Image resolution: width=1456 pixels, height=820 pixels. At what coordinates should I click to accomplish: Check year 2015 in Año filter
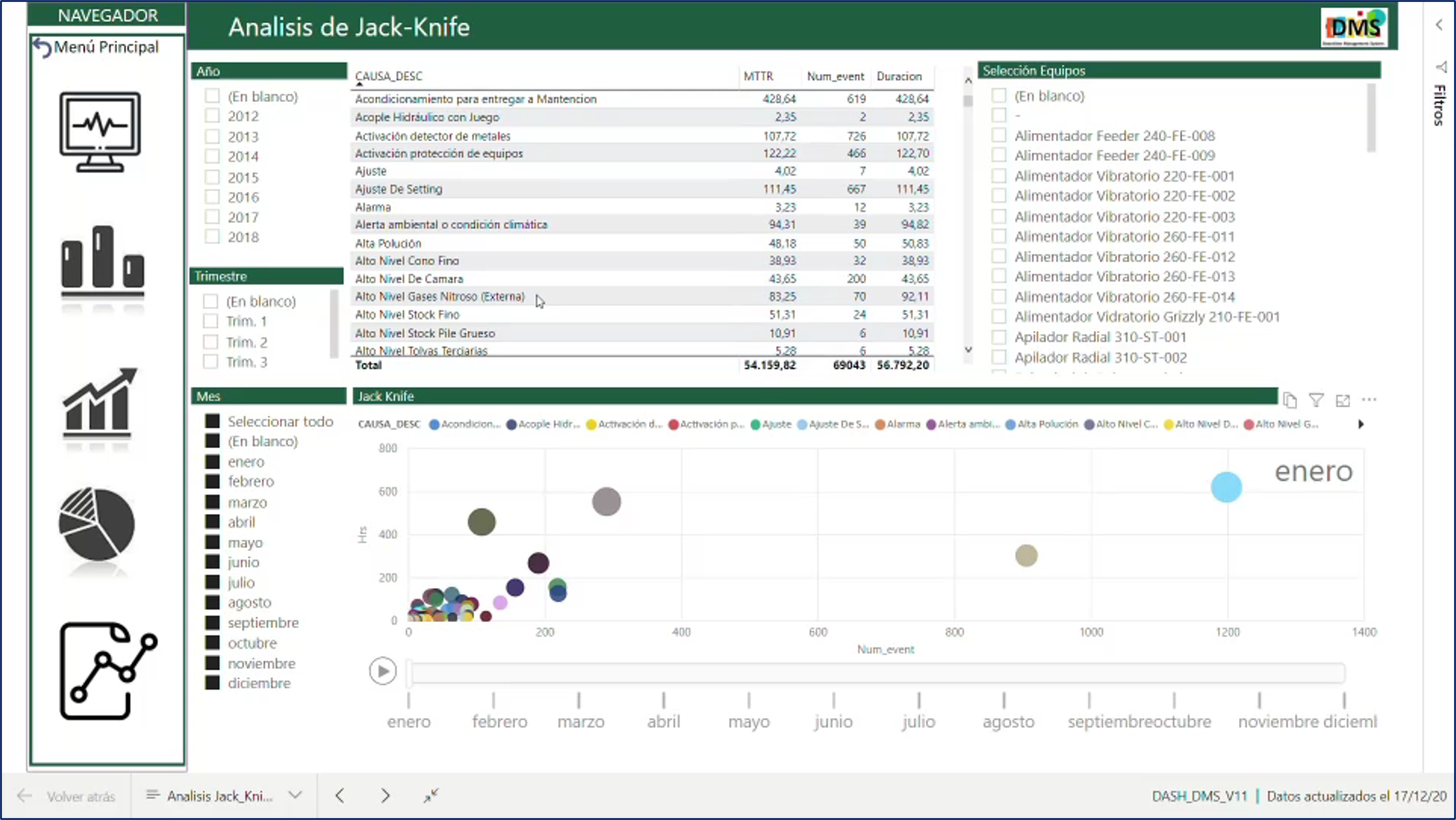coord(212,177)
